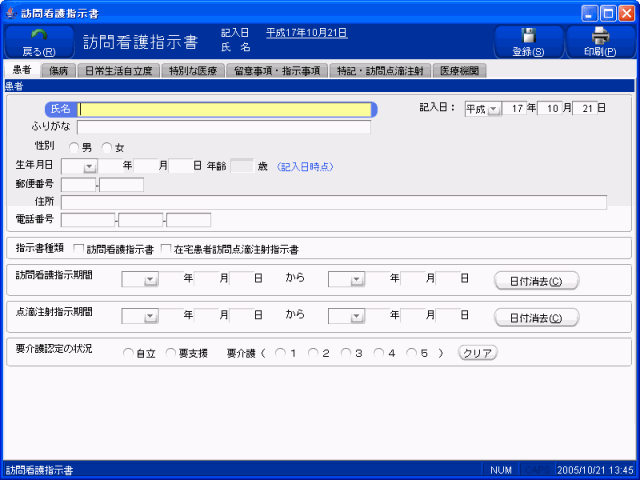This screenshot has width=640, height=480.
Task: Click 日付消去(C) for 点滴注射指示期間
Action: tap(536, 318)
